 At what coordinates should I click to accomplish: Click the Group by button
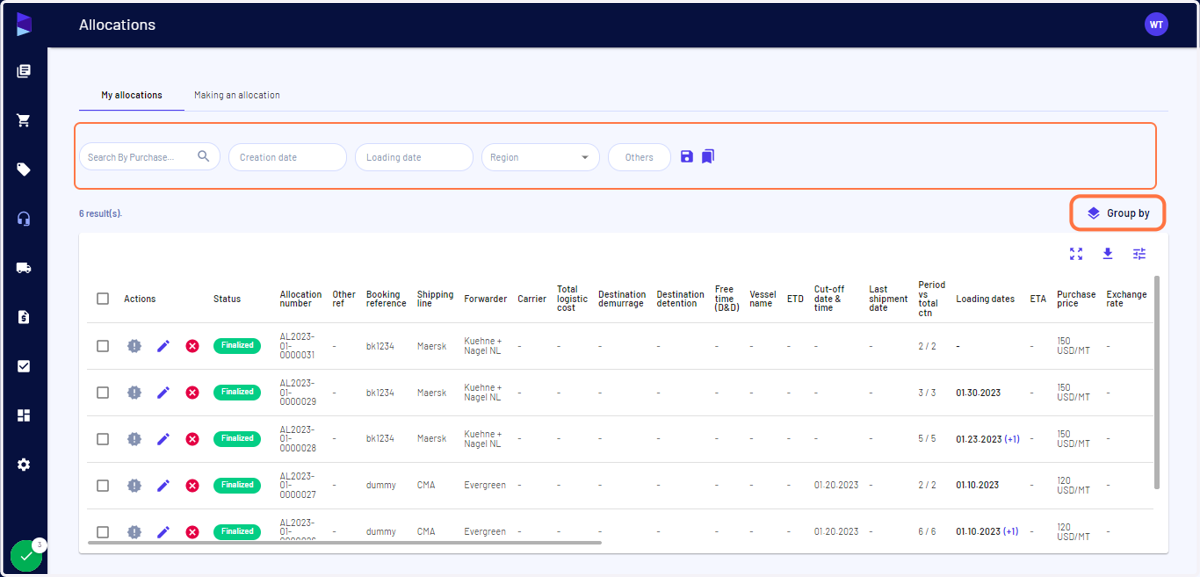pyautogui.click(x=1118, y=213)
